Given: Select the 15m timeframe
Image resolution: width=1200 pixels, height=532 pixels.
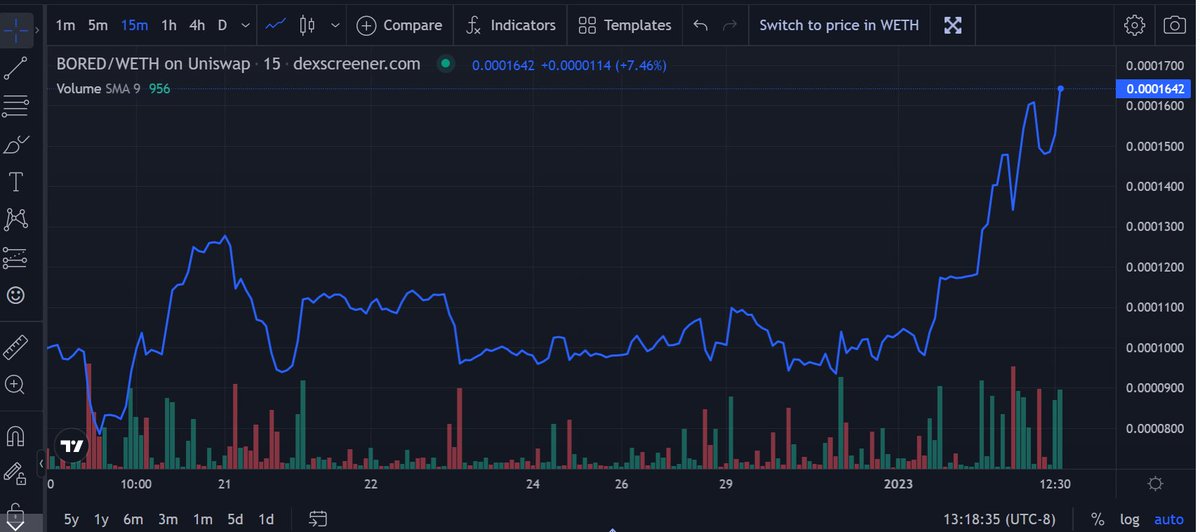Looking at the screenshot, I should pos(134,25).
